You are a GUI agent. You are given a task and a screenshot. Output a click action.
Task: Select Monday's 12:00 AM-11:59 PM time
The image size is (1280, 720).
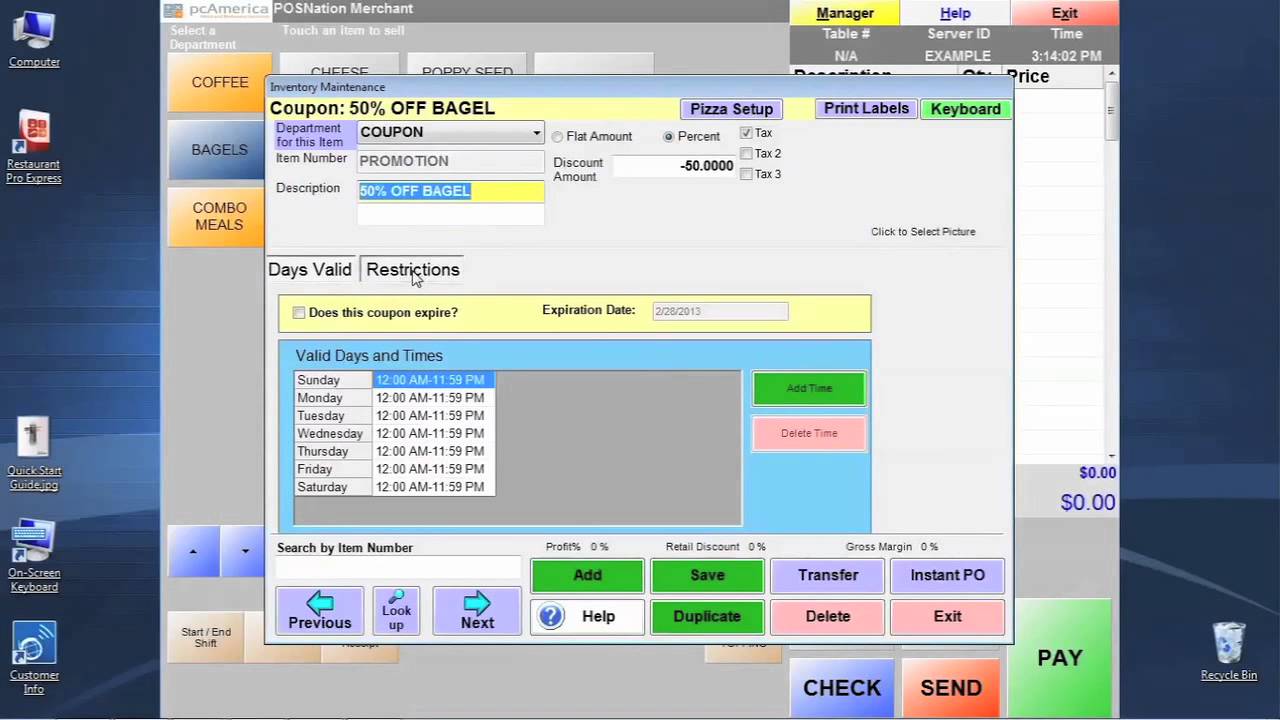click(x=433, y=398)
